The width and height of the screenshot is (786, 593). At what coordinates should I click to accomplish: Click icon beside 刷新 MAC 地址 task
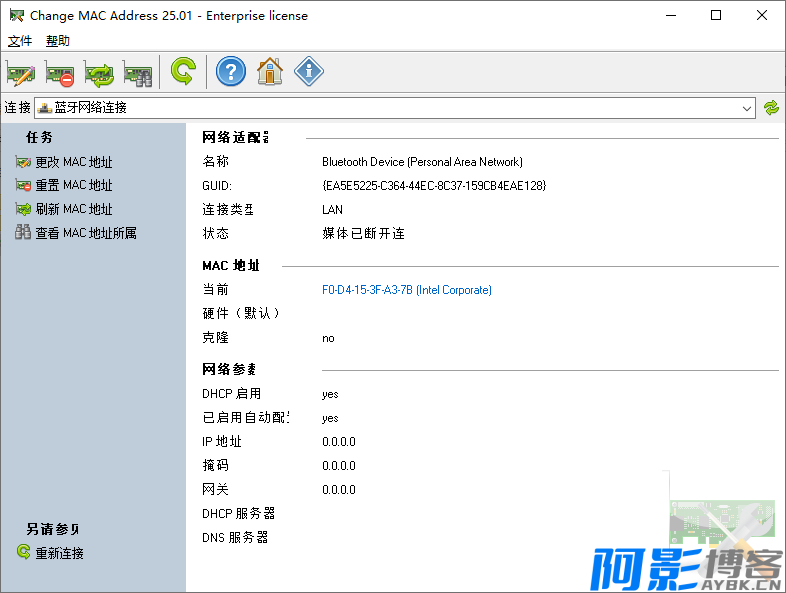click(23, 209)
